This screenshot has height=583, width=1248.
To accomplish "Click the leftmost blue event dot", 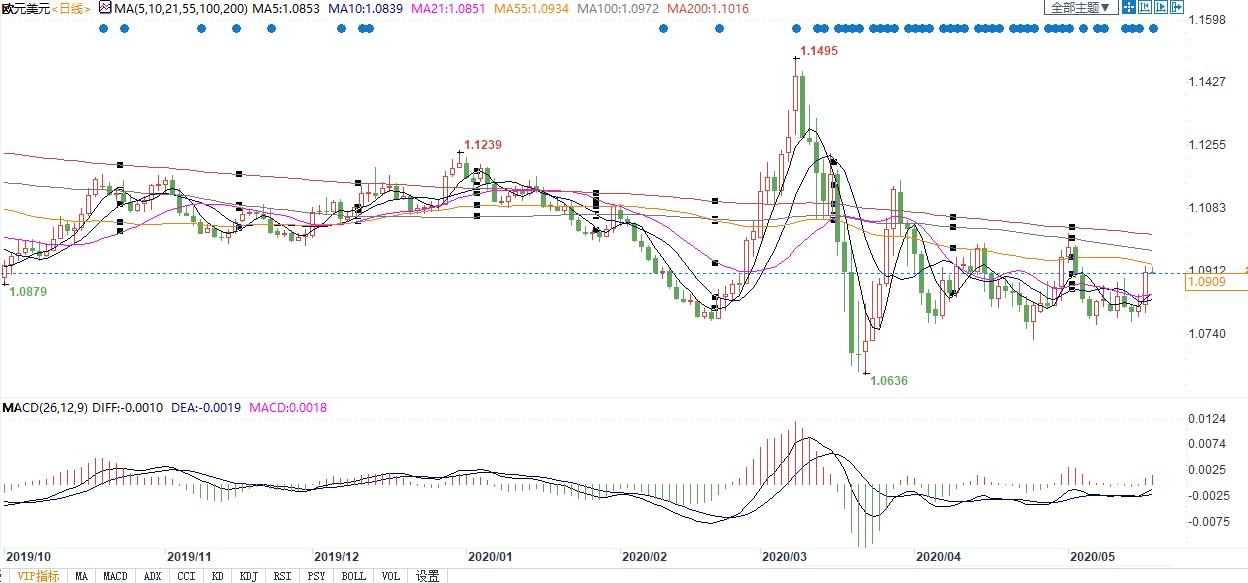I will coord(104,28).
